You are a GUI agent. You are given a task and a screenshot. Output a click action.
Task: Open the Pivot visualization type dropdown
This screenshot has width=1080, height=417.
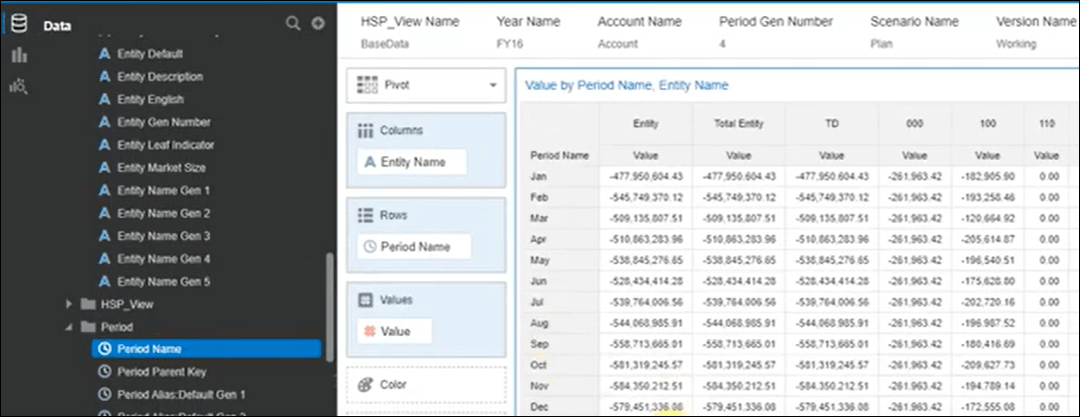492,86
